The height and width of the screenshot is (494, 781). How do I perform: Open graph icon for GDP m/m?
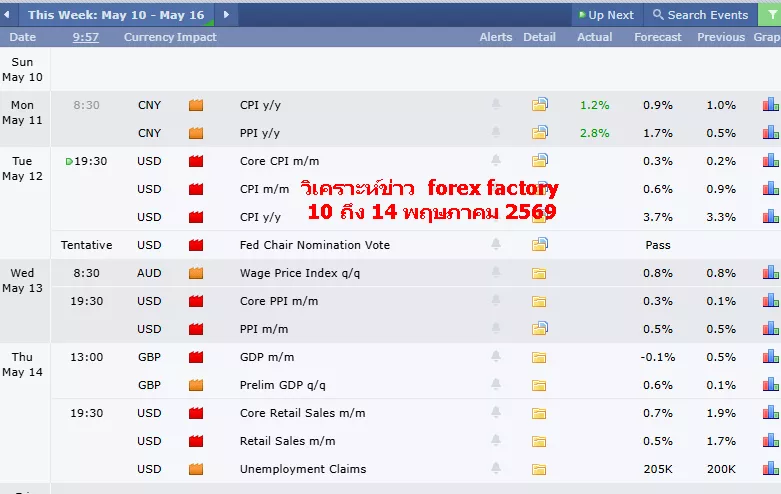pyautogui.click(x=771, y=357)
